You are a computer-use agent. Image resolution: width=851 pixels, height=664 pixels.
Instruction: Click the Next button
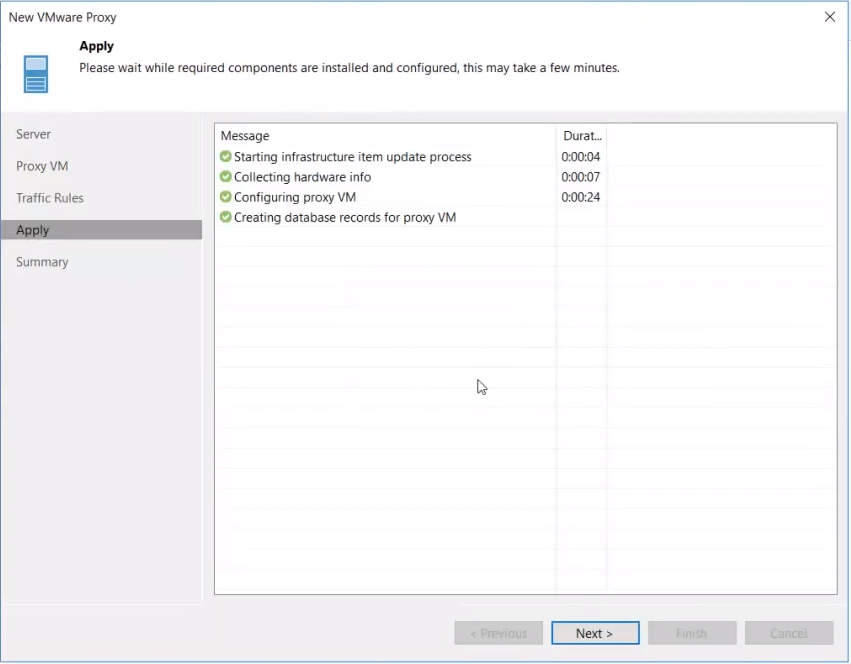[x=595, y=633]
